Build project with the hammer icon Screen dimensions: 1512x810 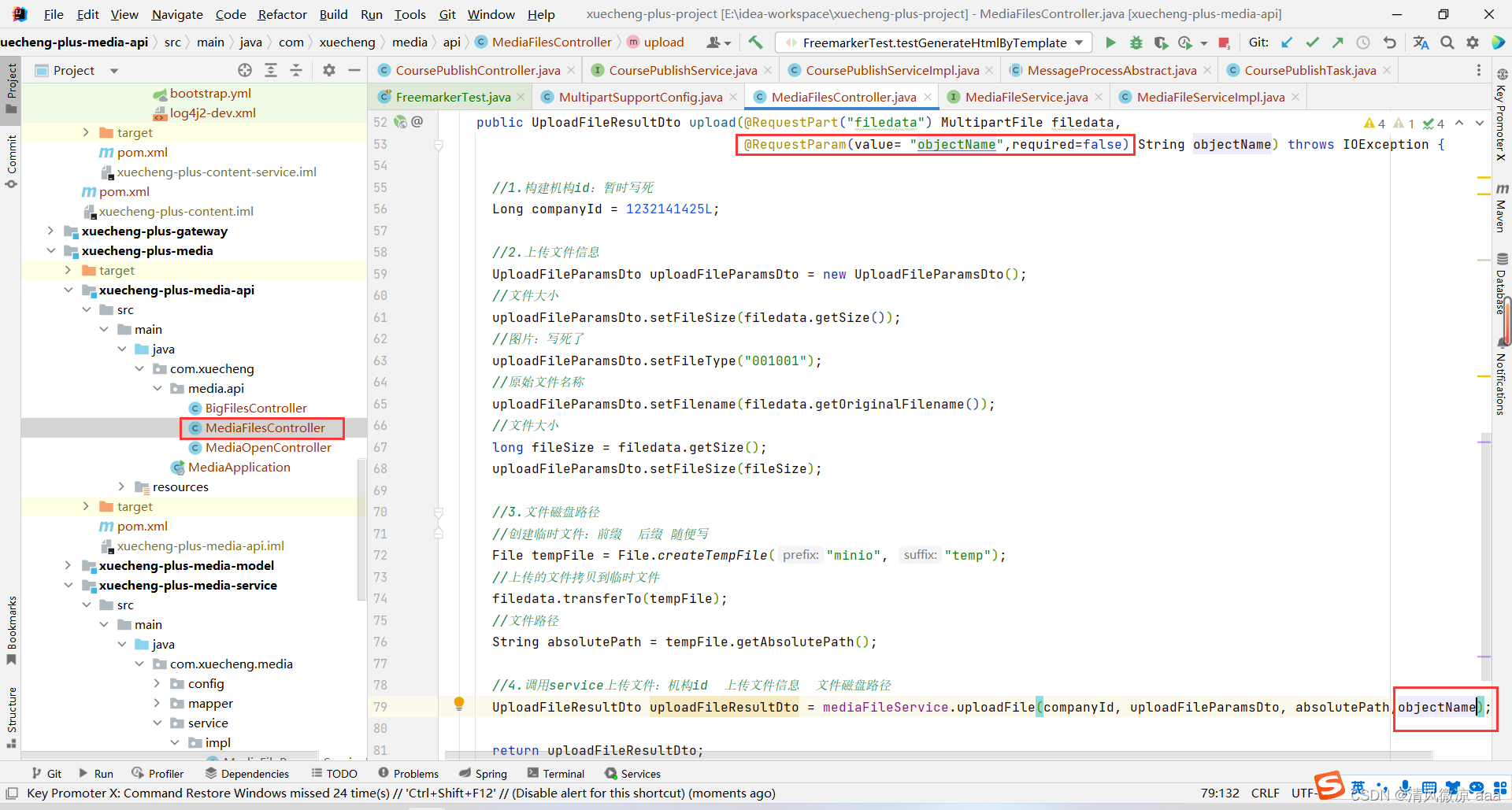(x=755, y=43)
